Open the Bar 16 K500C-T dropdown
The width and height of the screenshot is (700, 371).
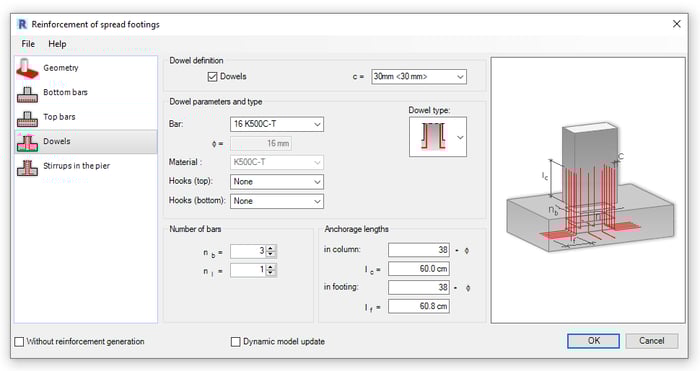(277, 124)
